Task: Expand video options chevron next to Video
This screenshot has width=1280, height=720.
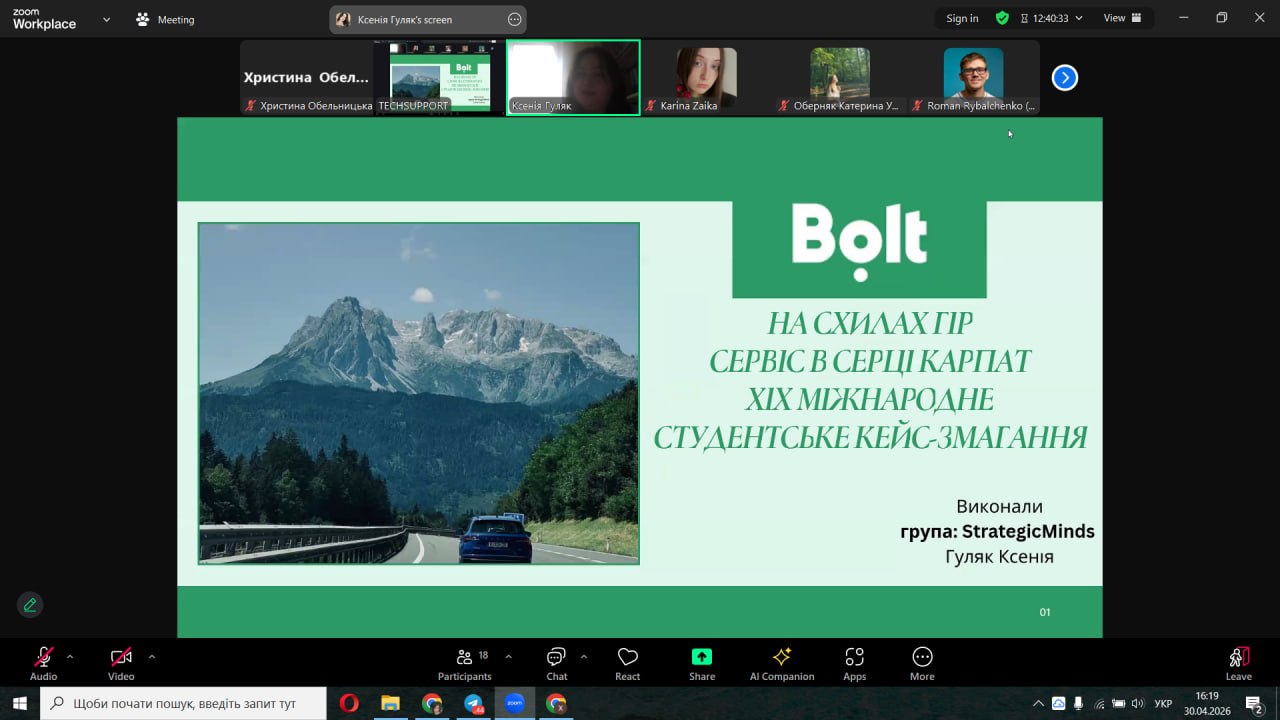Action: tap(152, 657)
